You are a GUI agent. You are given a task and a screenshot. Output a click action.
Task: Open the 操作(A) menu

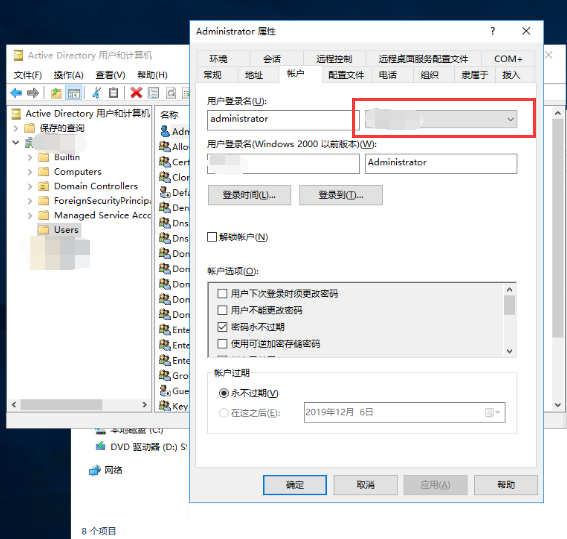pos(69,75)
